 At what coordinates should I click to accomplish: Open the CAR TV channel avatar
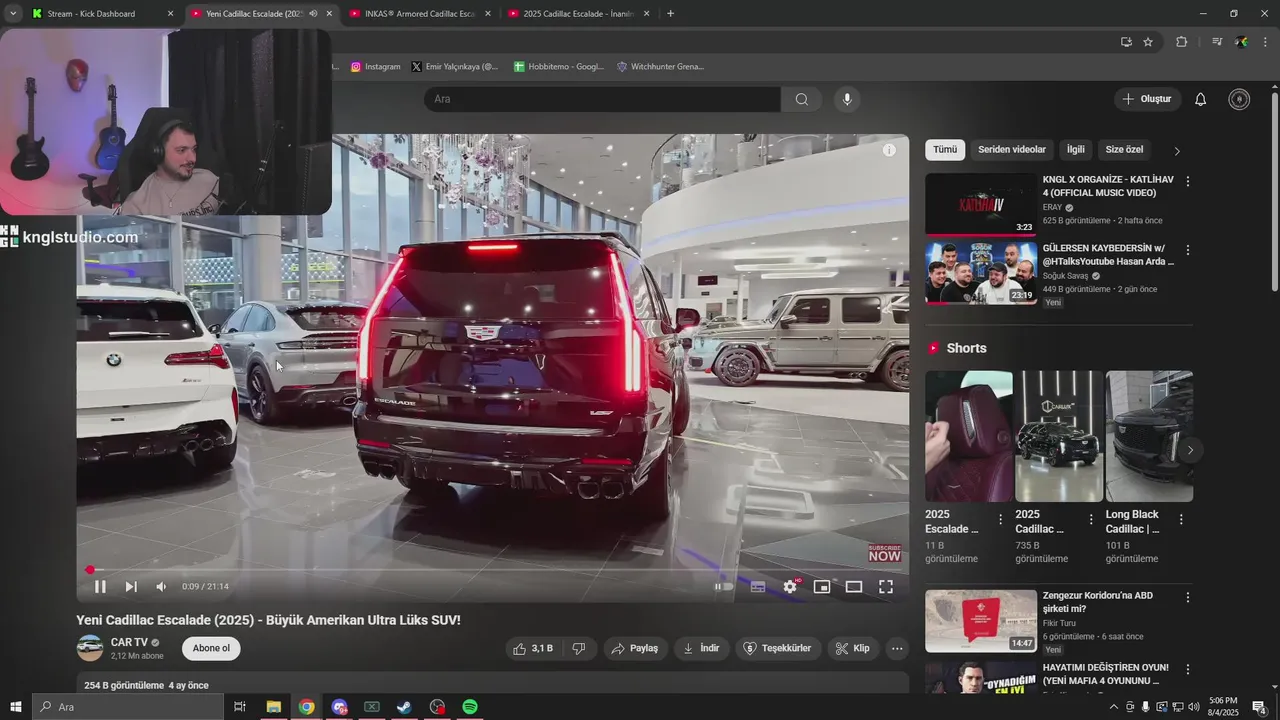pyautogui.click(x=90, y=648)
